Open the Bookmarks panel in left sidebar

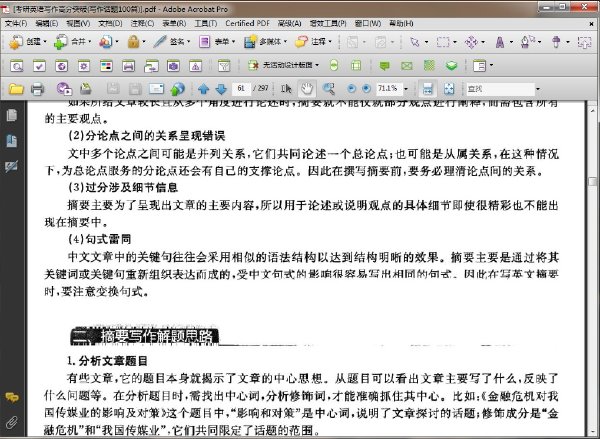coord(12,141)
